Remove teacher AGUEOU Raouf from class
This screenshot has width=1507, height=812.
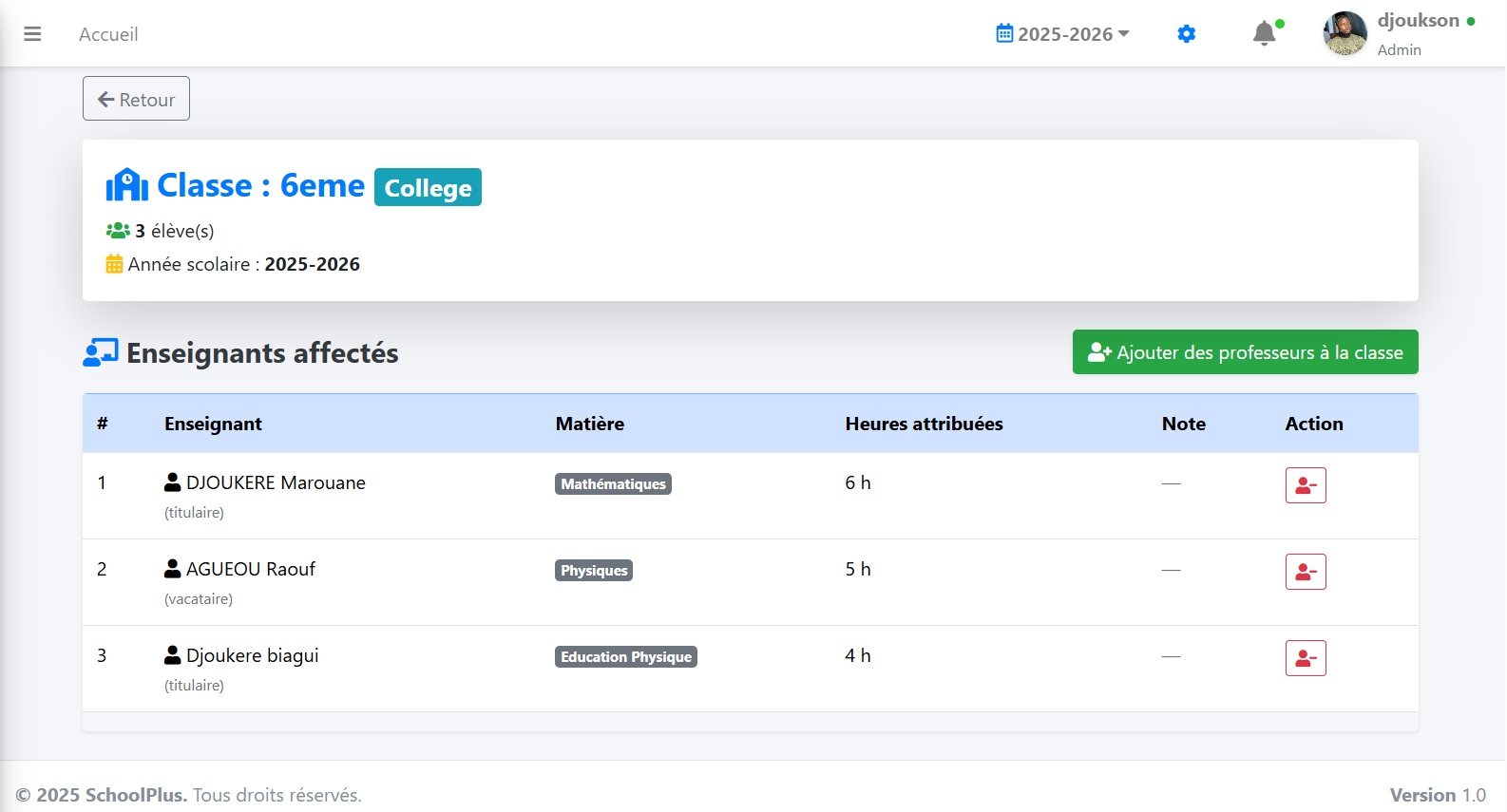click(x=1306, y=572)
